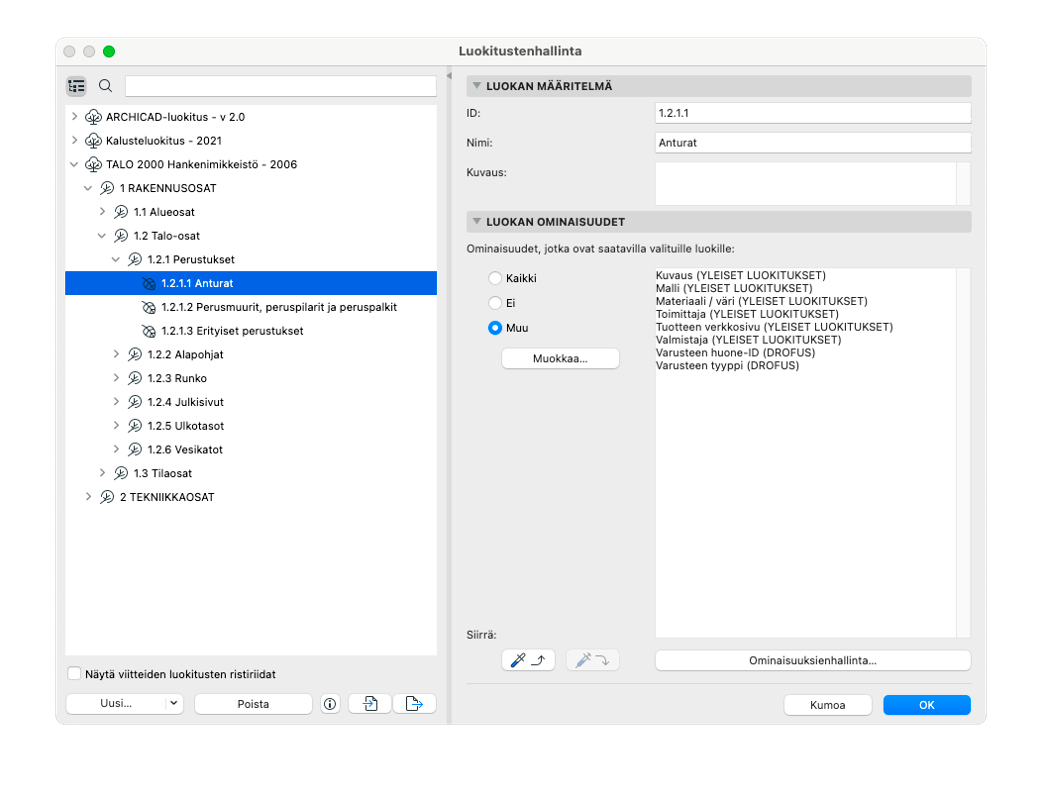Expand the Kalusteluokitus - 2021 tree
The height and width of the screenshot is (798, 1042).
(74, 140)
